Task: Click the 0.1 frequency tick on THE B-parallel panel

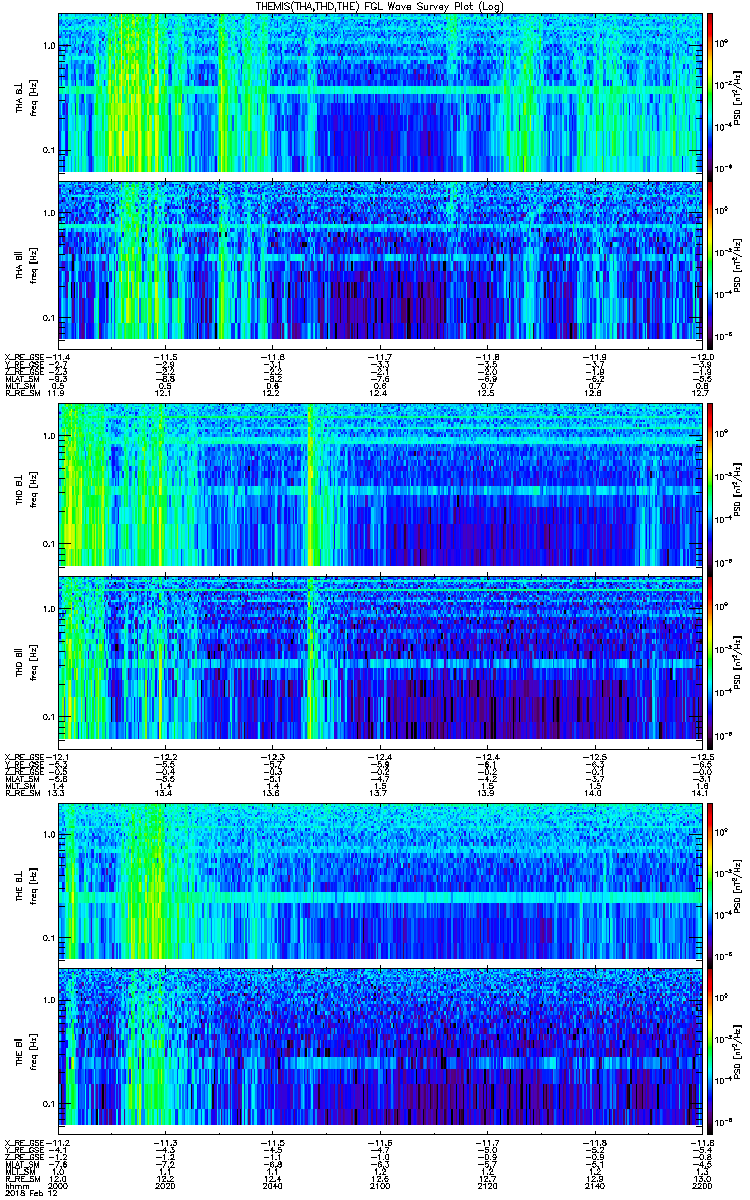Action: pyautogui.click(x=49, y=1104)
